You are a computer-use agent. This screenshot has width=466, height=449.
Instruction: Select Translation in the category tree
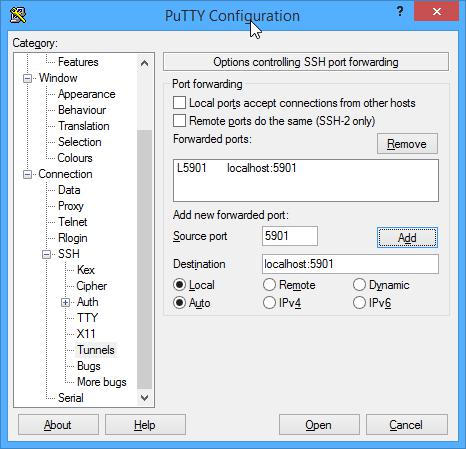coord(84,126)
